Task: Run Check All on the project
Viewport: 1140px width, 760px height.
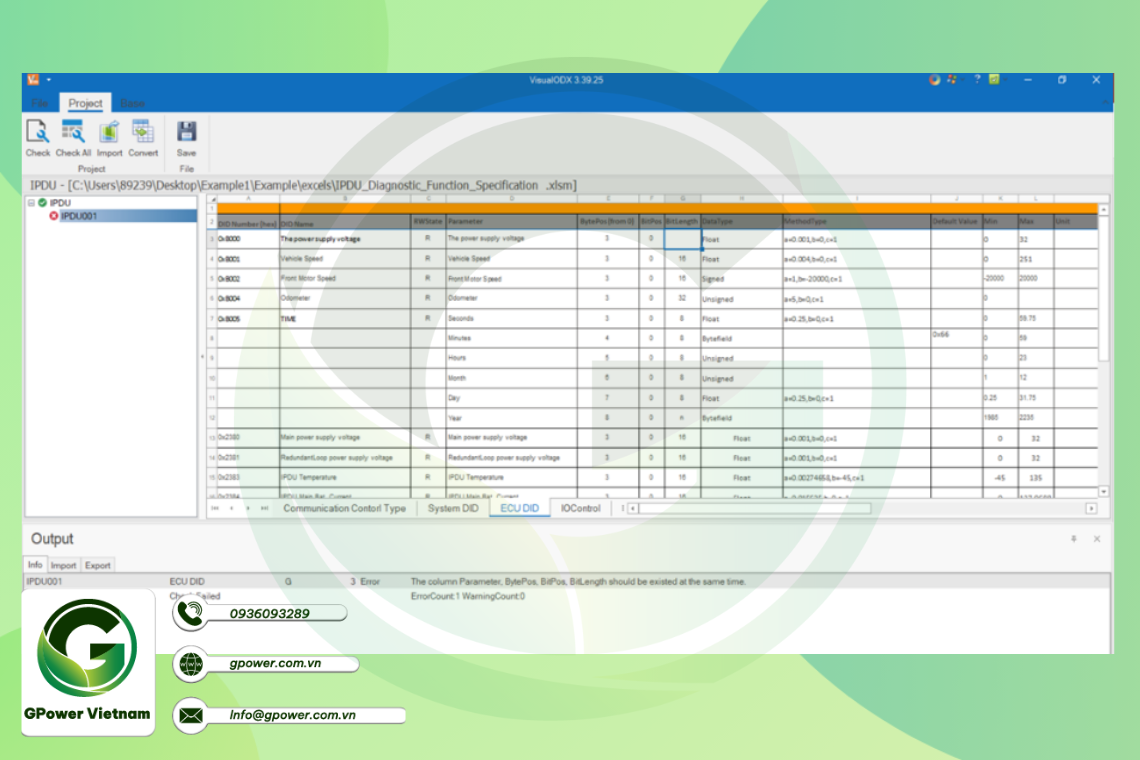Action: pos(73,132)
